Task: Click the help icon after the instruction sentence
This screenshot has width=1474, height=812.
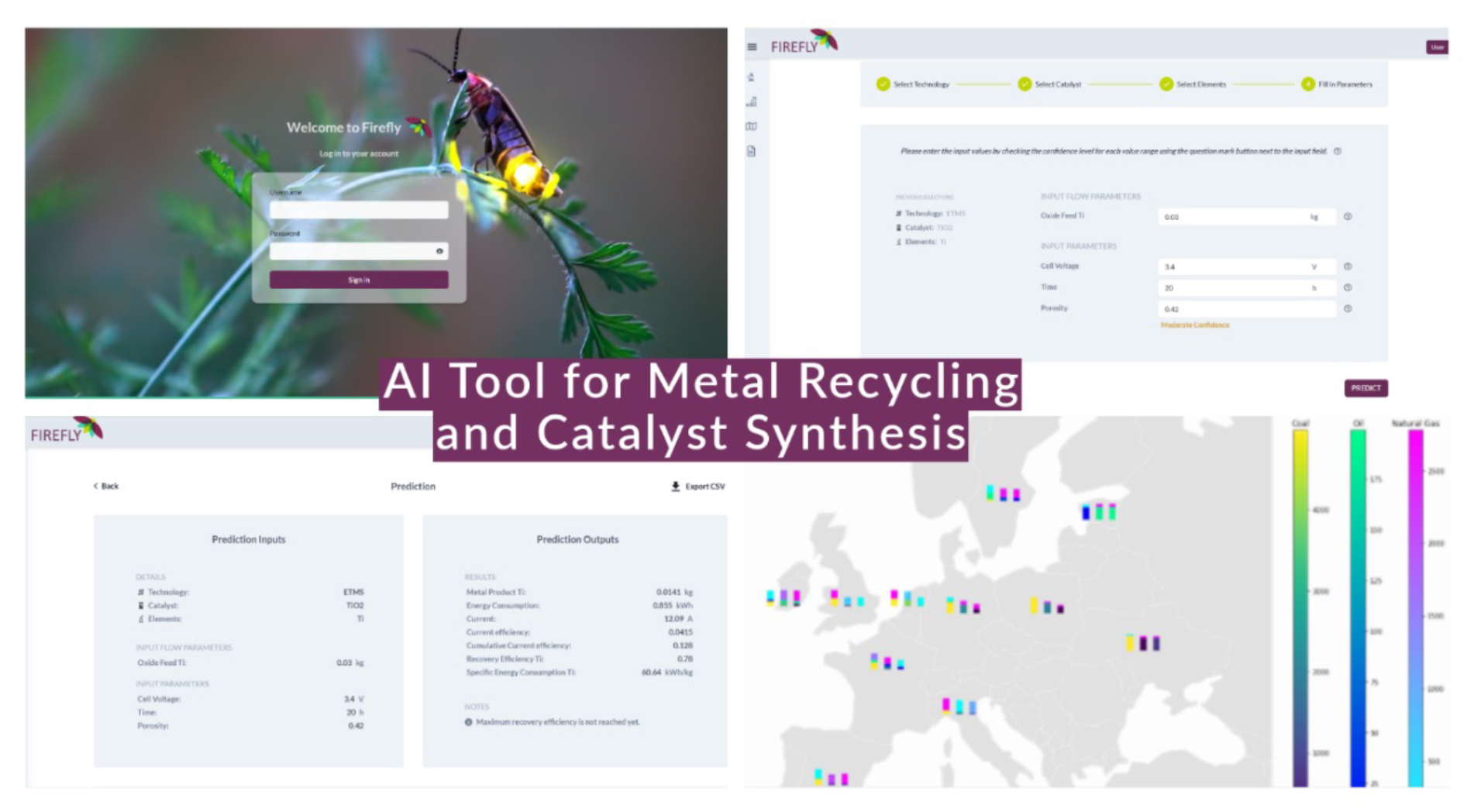Action: coord(1338,151)
